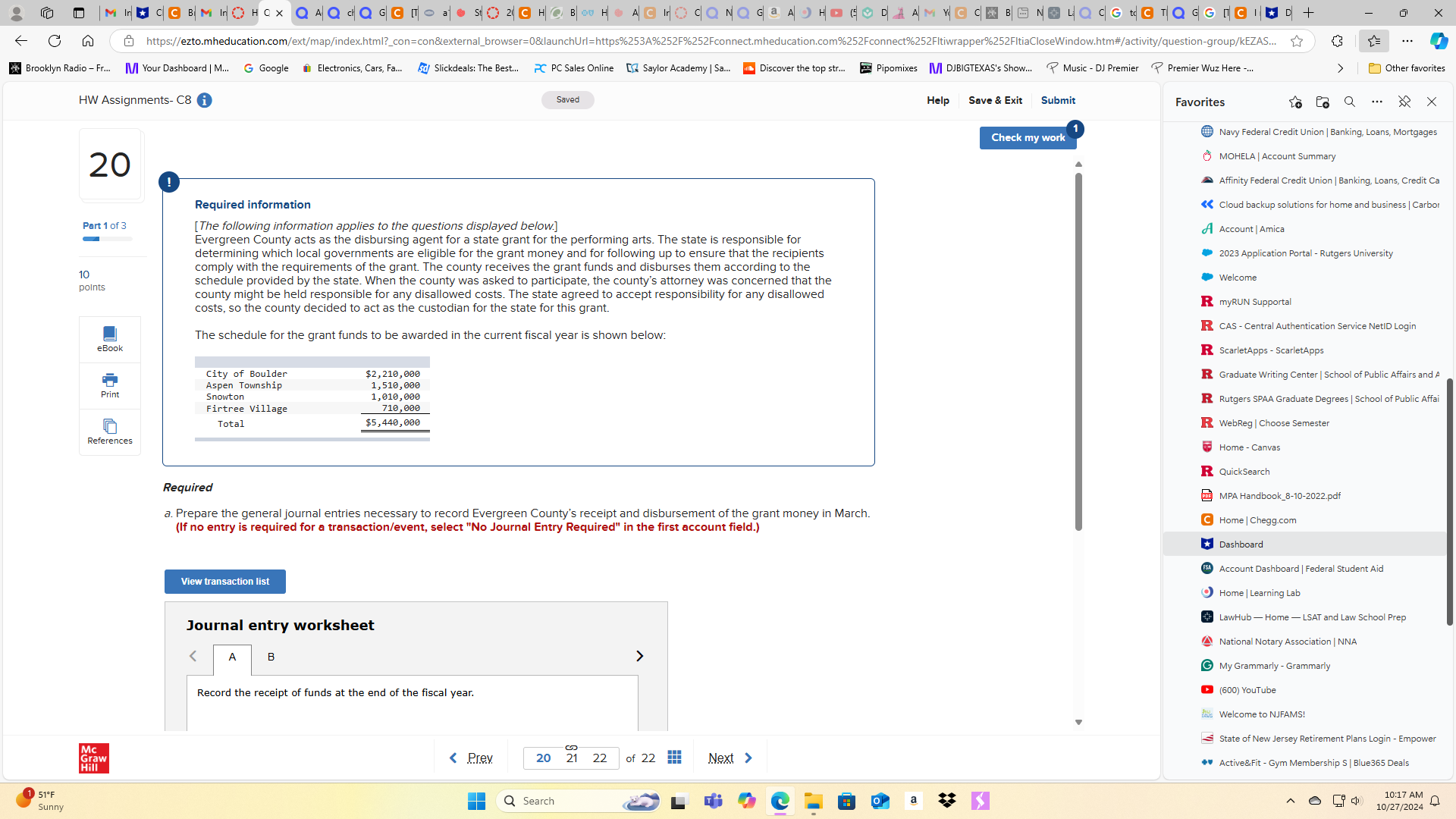Click add this page to favorites icon
1456x819 pixels.
1295,102
